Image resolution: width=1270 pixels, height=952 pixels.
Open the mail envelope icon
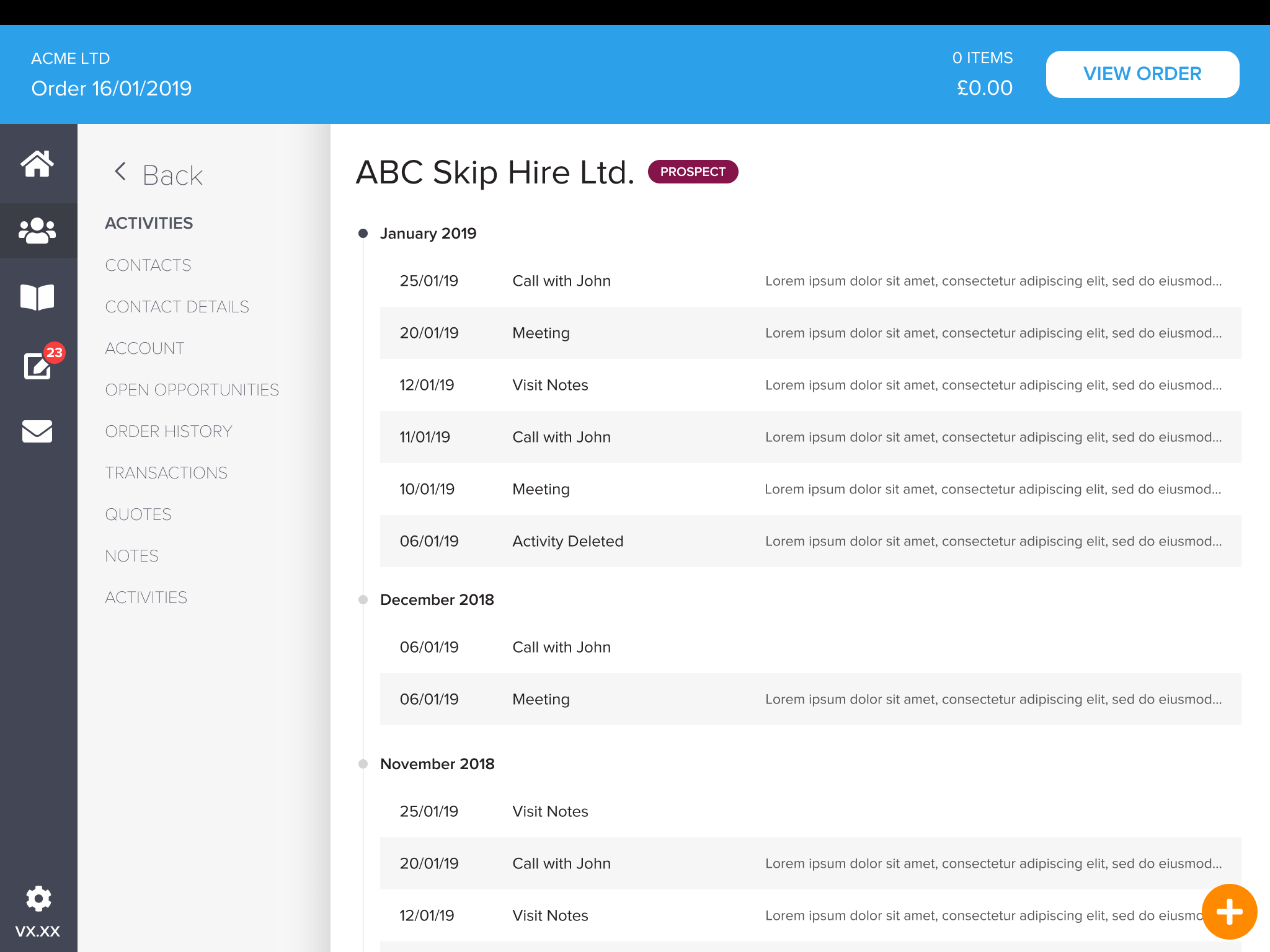click(37, 431)
